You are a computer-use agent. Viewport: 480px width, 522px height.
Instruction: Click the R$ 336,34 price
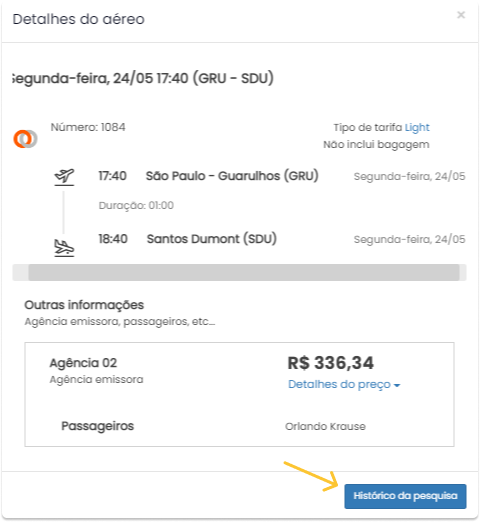pyautogui.click(x=331, y=363)
